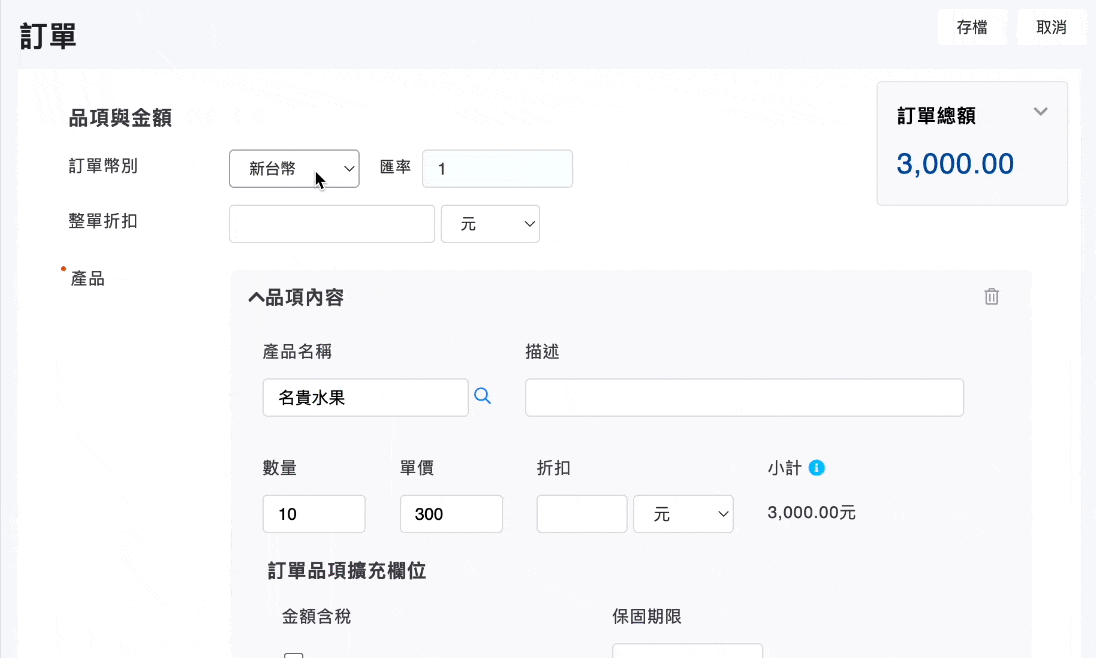Focus the 數量 field showing 10
1096x658 pixels.
pyautogui.click(x=314, y=514)
